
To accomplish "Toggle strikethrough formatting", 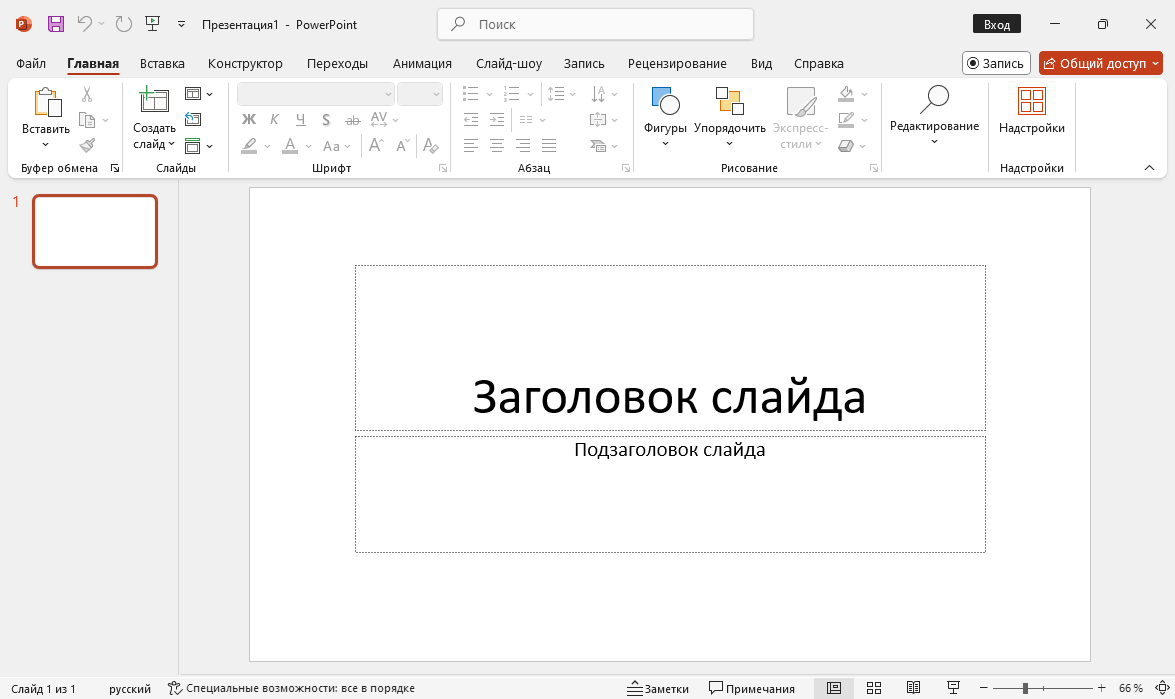I will click(x=352, y=119).
